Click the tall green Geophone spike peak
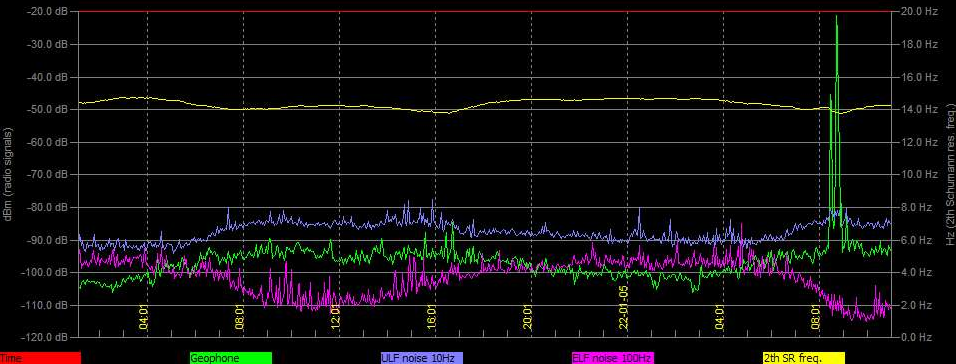This screenshot has height=364, width=956. pyautogui.click(x=836, y=17)
